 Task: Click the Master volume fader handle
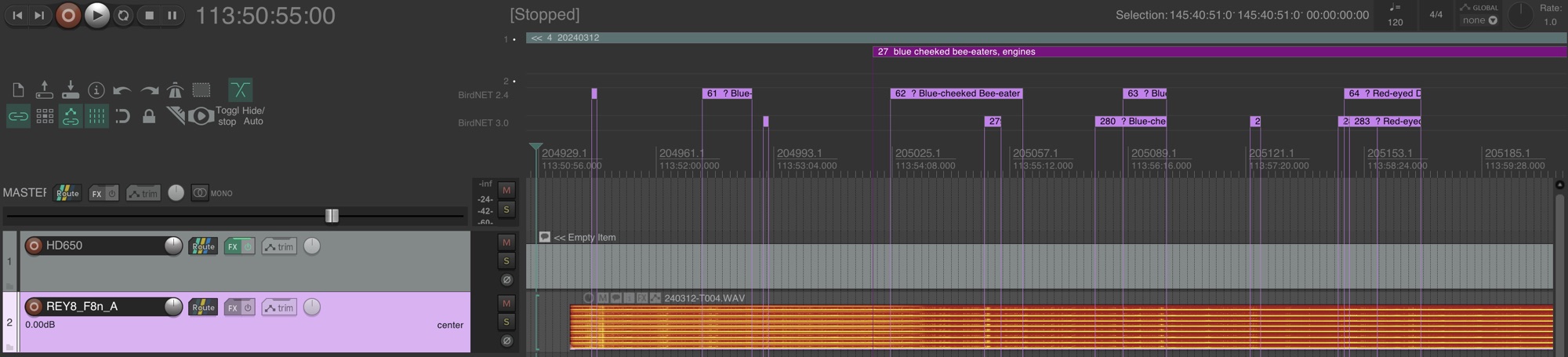click(332, 216)
